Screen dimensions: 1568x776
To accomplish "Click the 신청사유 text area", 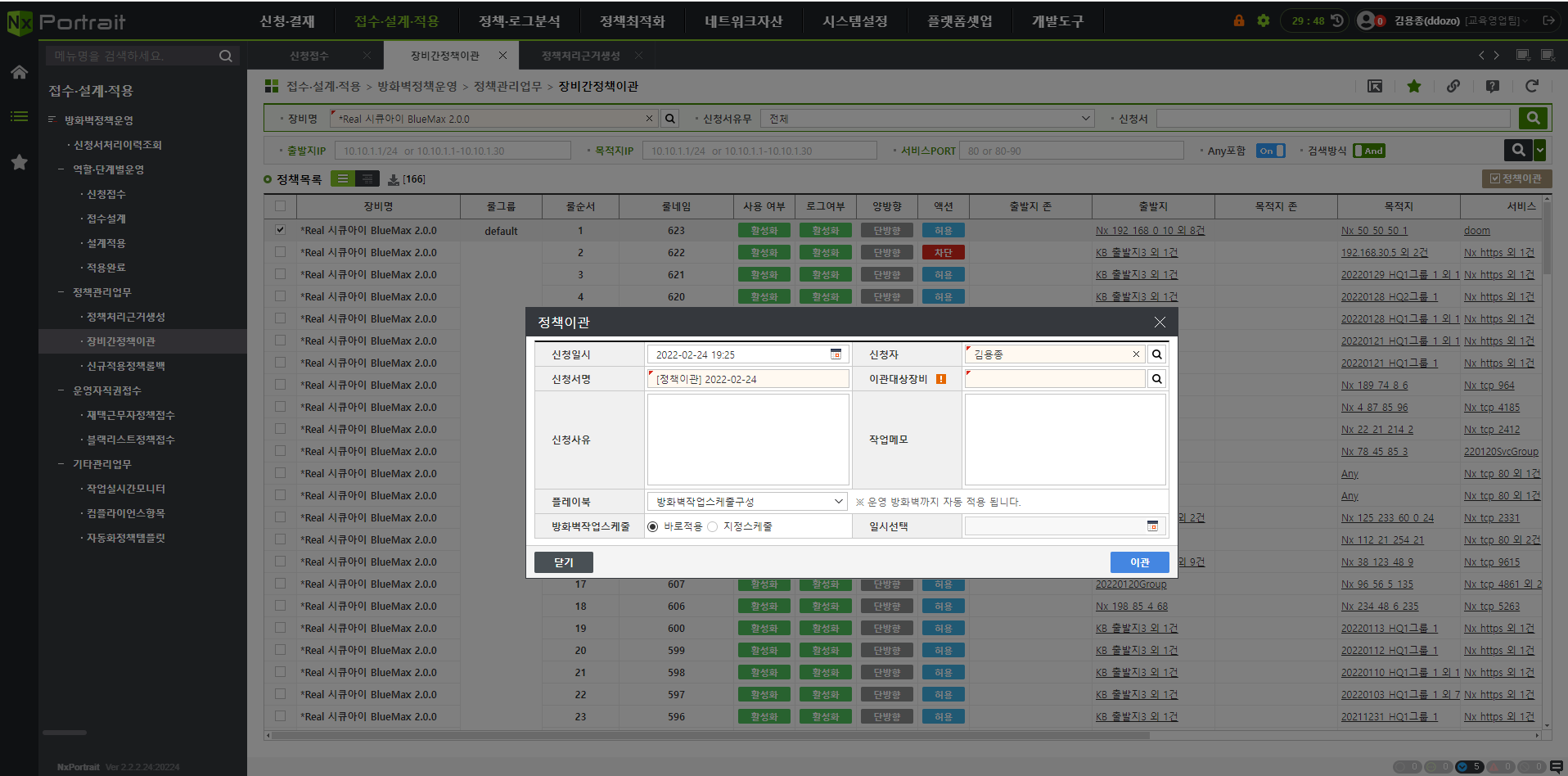I will tap(748, 440).
